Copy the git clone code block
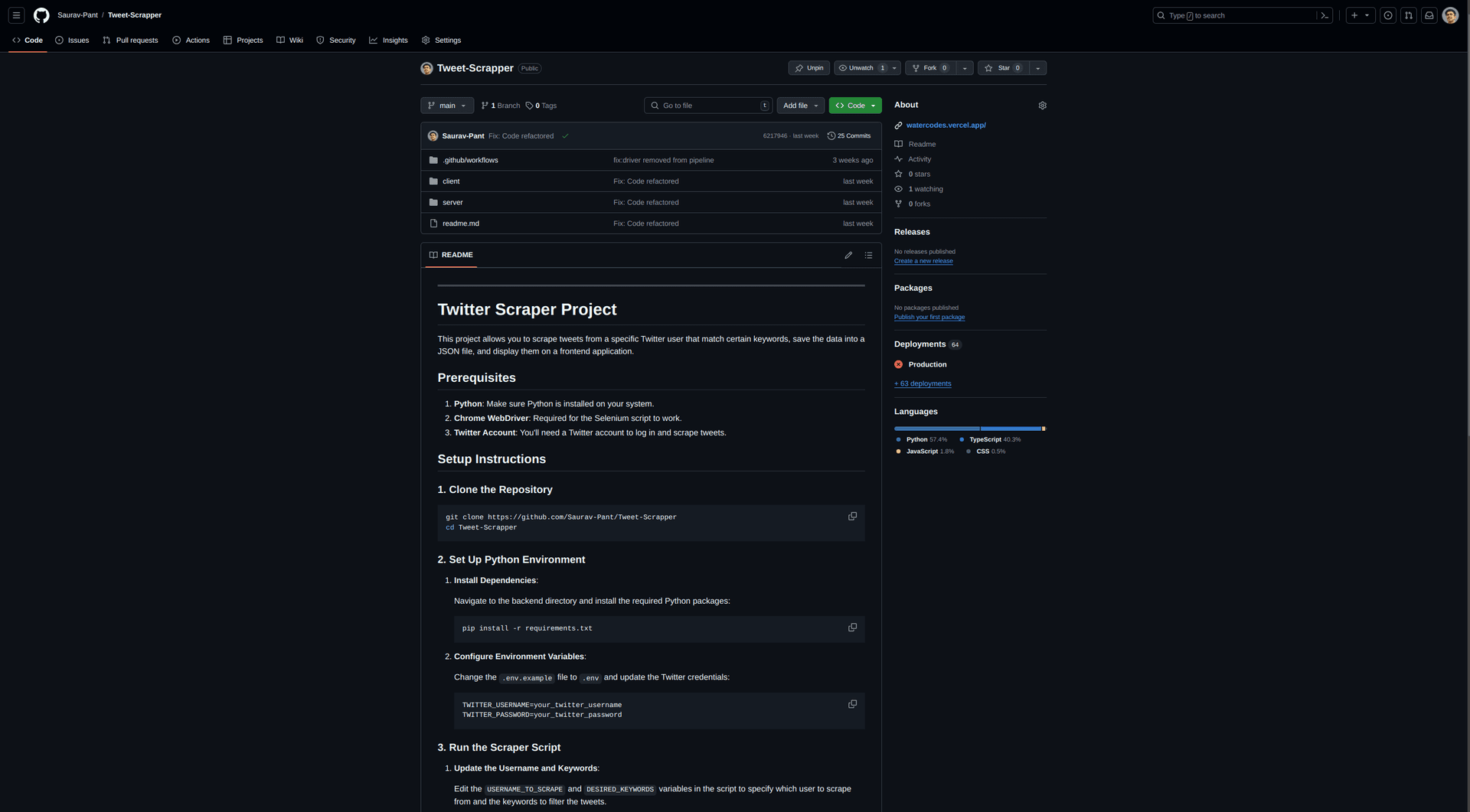 852,517
